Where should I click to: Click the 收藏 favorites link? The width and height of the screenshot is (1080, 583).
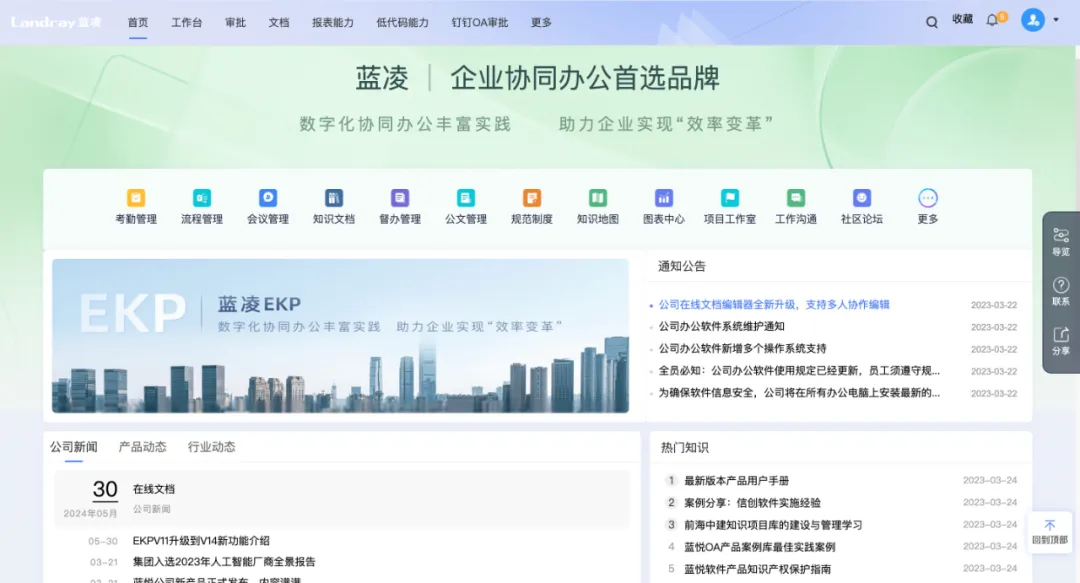(x=962, y=19)
